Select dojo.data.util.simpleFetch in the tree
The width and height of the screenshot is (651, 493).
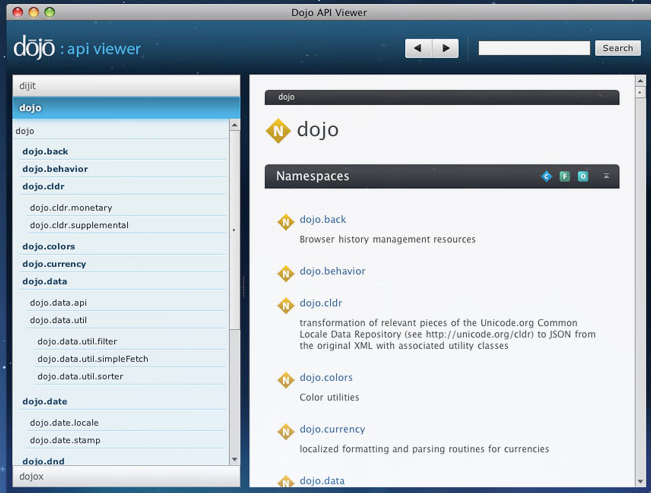click(x=131, y=359)
